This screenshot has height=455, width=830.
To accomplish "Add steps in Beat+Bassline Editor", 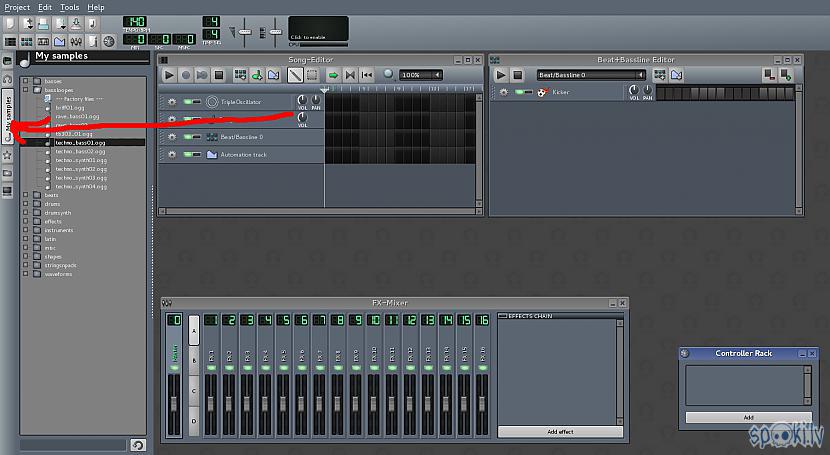I will coord(786,75).
